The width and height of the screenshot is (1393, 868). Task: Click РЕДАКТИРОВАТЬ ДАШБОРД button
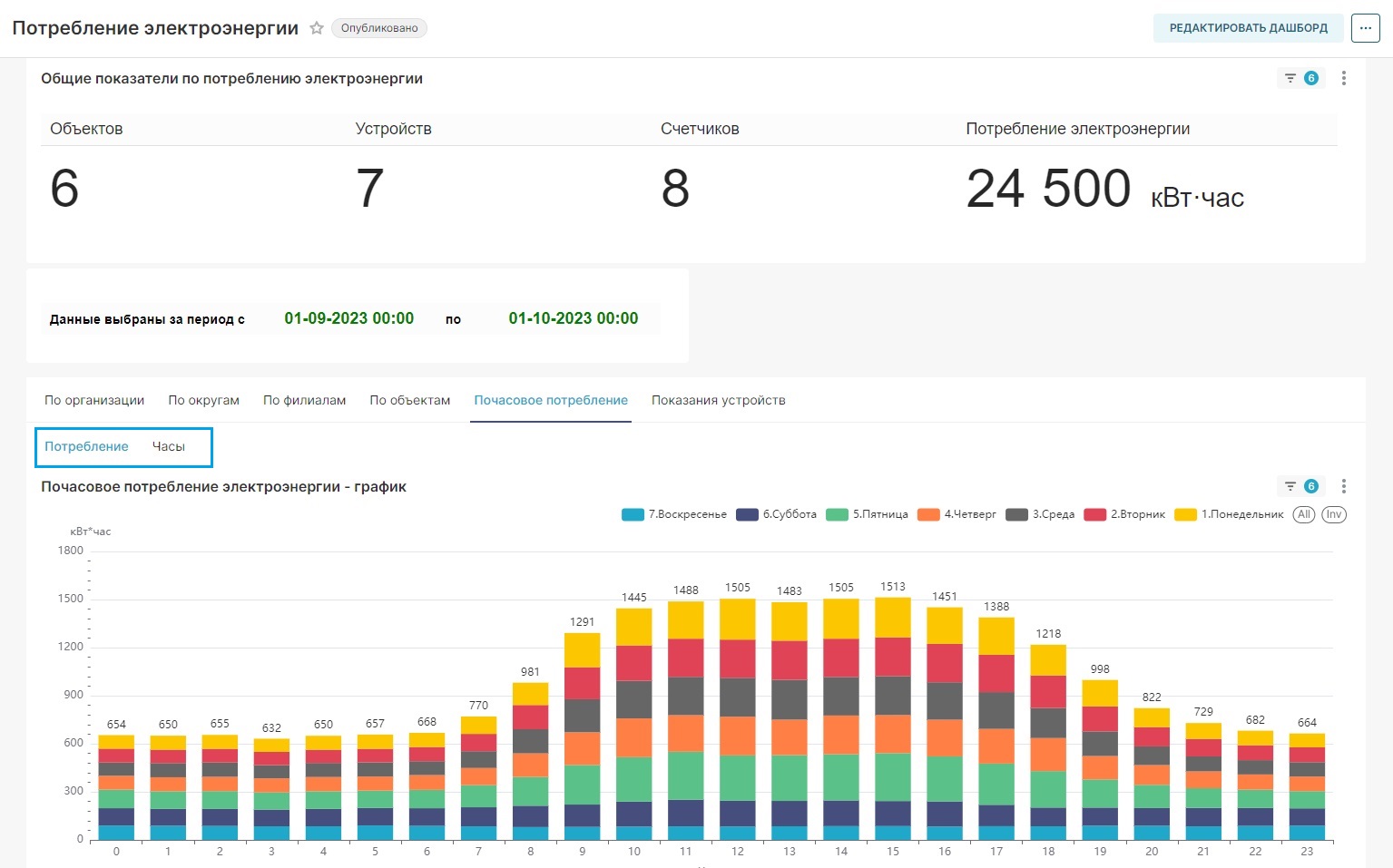click(x=1248, y=28)
